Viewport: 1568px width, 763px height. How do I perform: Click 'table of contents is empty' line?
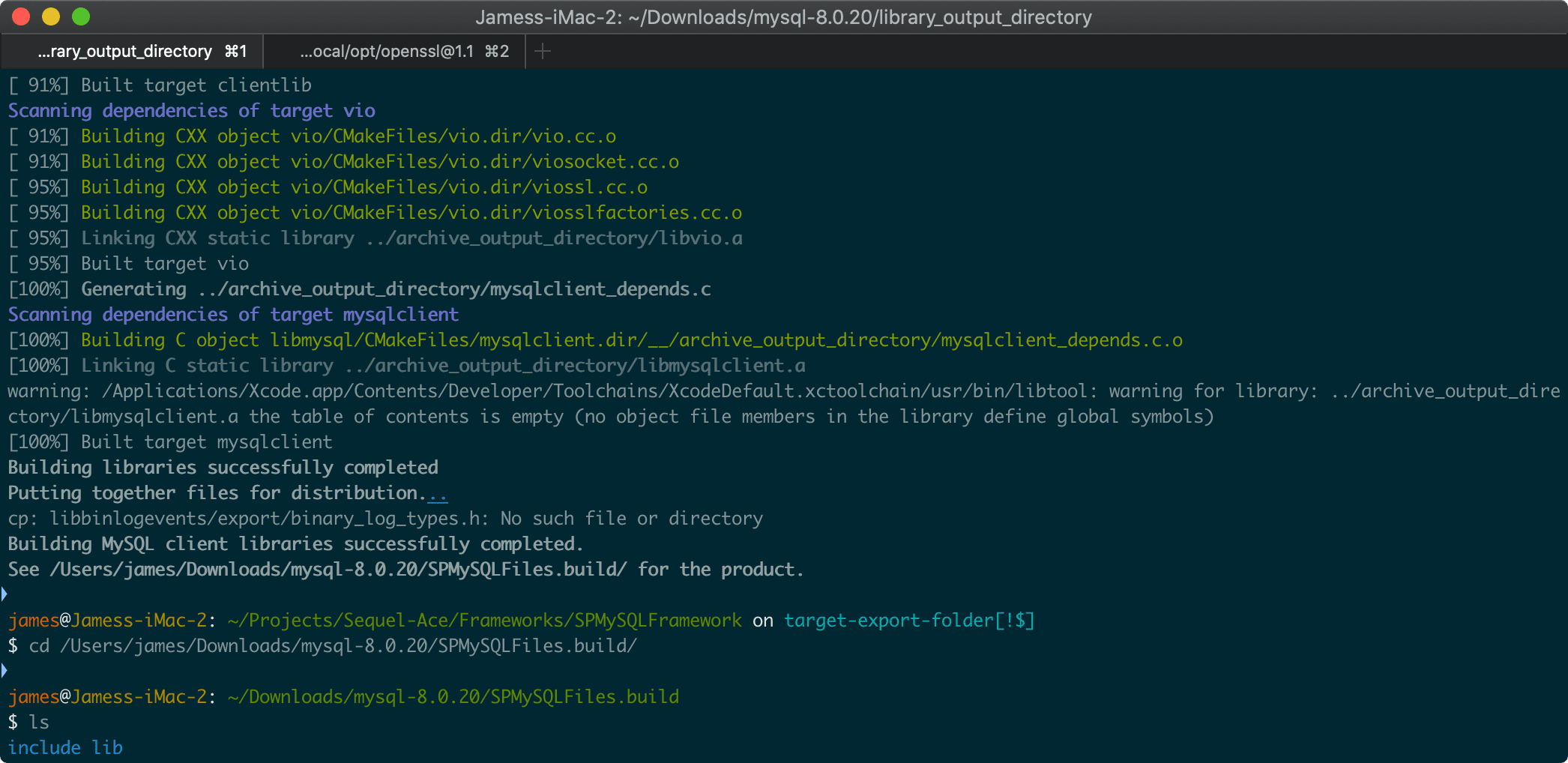point(610,417)
